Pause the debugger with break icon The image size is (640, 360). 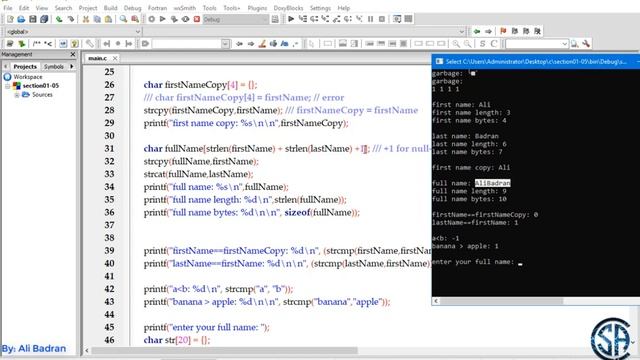point(371,19)
